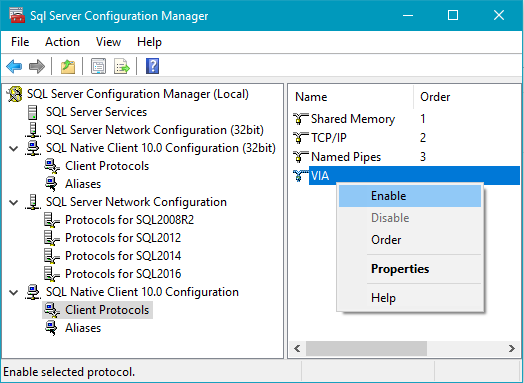Sort by the Order column header
This screenshot has width=524, height=383.
[467, 97]
